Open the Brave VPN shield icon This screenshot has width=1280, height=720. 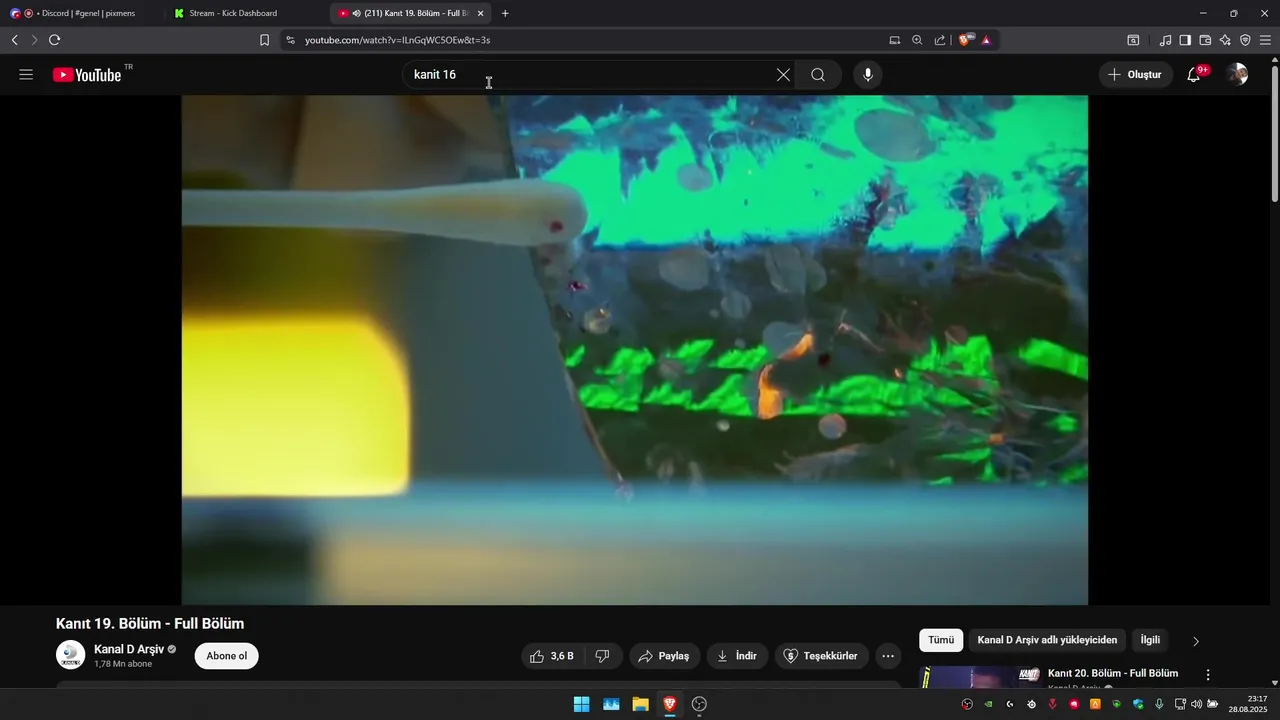(1245, 40)
